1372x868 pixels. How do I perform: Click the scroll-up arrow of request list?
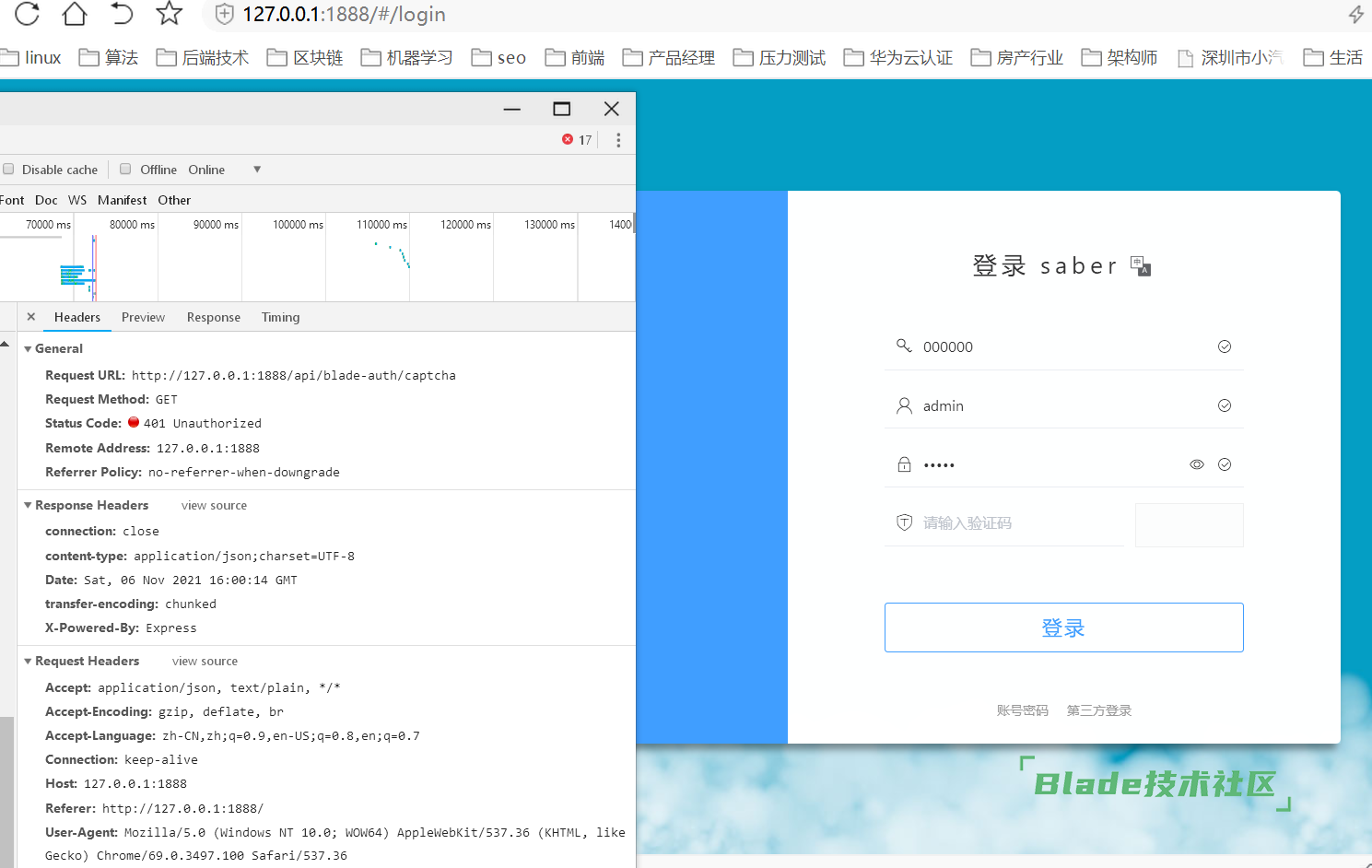point(6,344)
